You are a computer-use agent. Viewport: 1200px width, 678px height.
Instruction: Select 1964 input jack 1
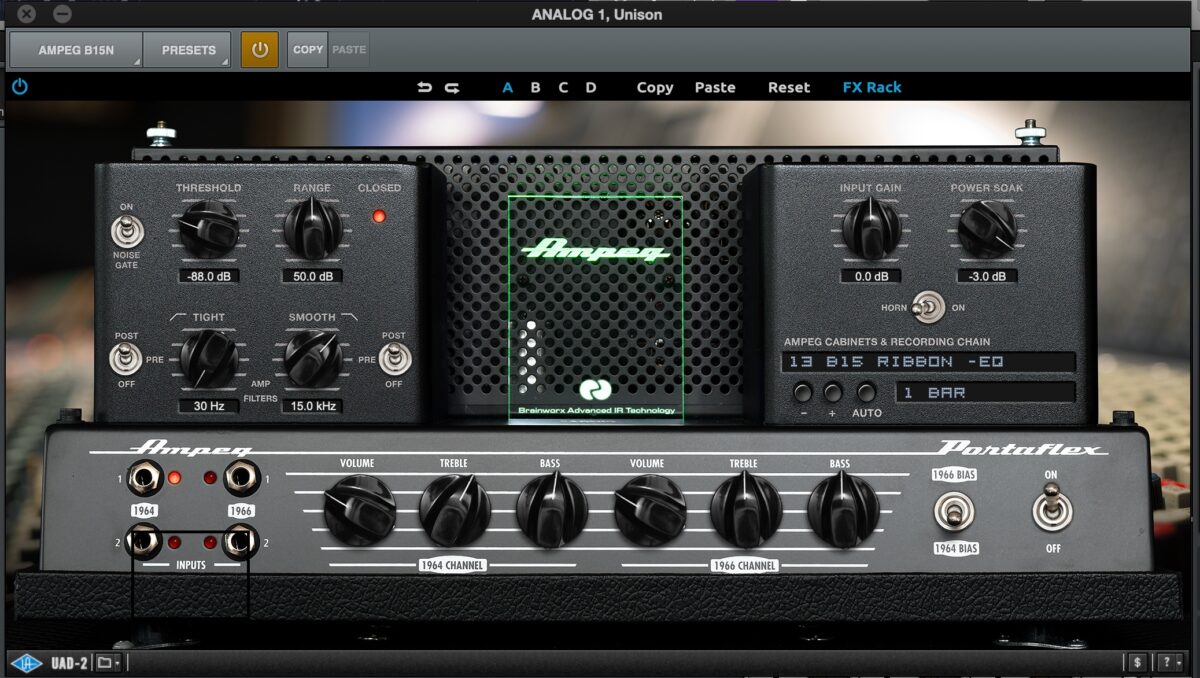144,478
